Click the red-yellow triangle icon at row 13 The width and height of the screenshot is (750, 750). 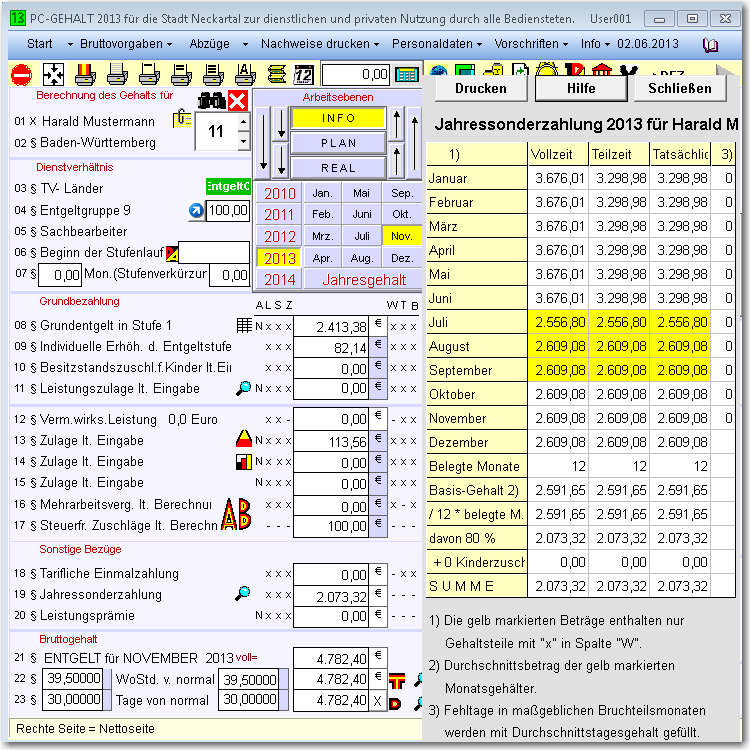[244, 439]
